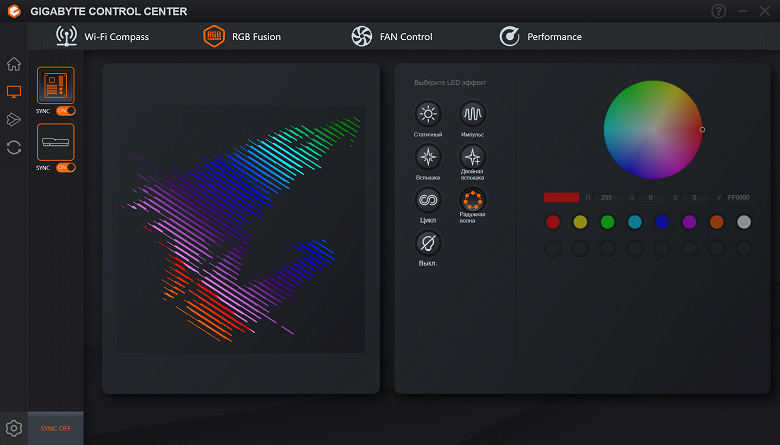
Task: Click the hex color field FF0000
Action: click(739, 197)
